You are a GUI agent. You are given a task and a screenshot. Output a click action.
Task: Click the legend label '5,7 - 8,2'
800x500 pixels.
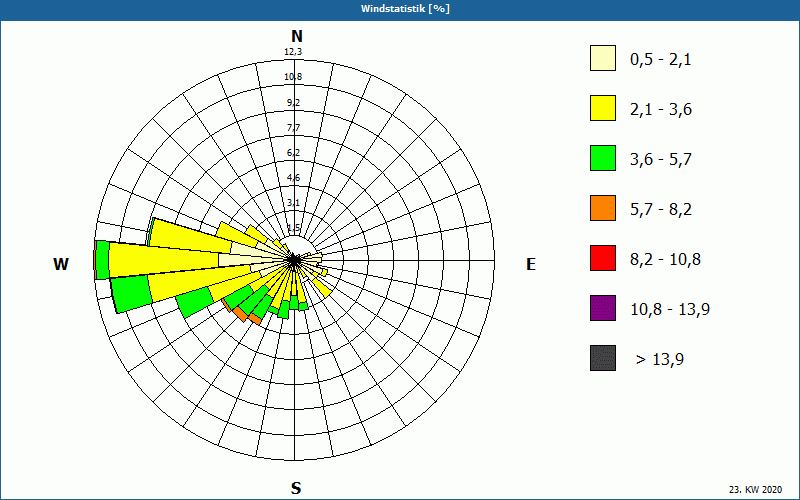(661, 210)
